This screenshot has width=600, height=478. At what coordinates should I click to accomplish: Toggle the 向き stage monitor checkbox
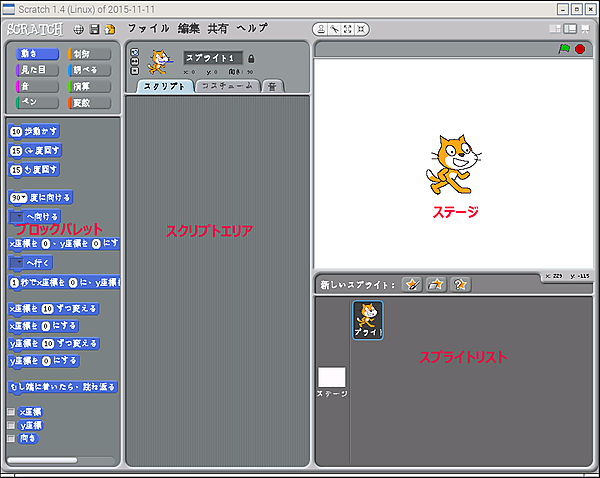click(11, 438)
